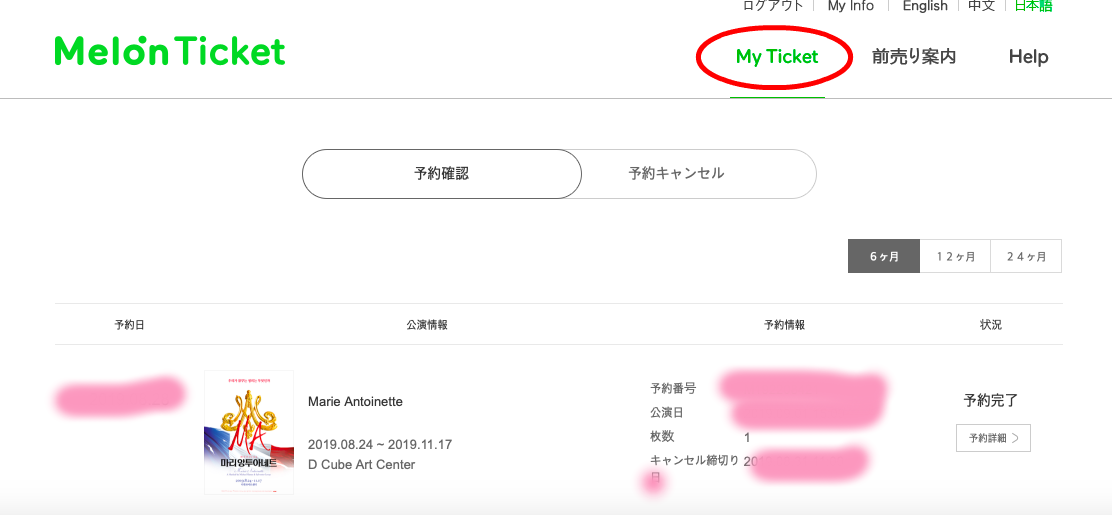Image resolution: width=1112 pixels, height=515 pixels.
Task: Click the 予約完了 status text
Action: click(x=991, y=400)
